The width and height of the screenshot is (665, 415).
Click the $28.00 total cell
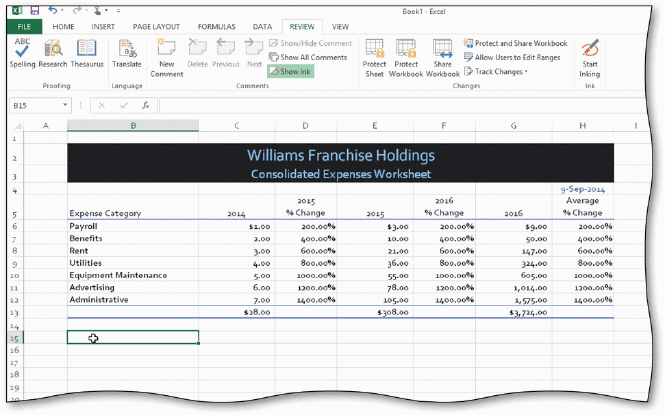pos(237,312)
